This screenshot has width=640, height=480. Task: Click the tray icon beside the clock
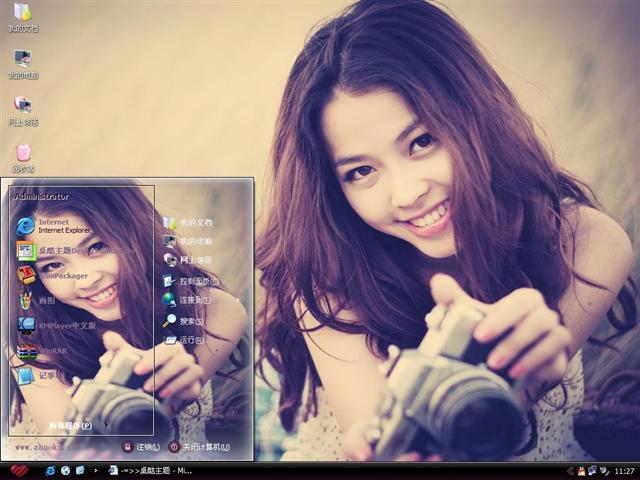604,471
